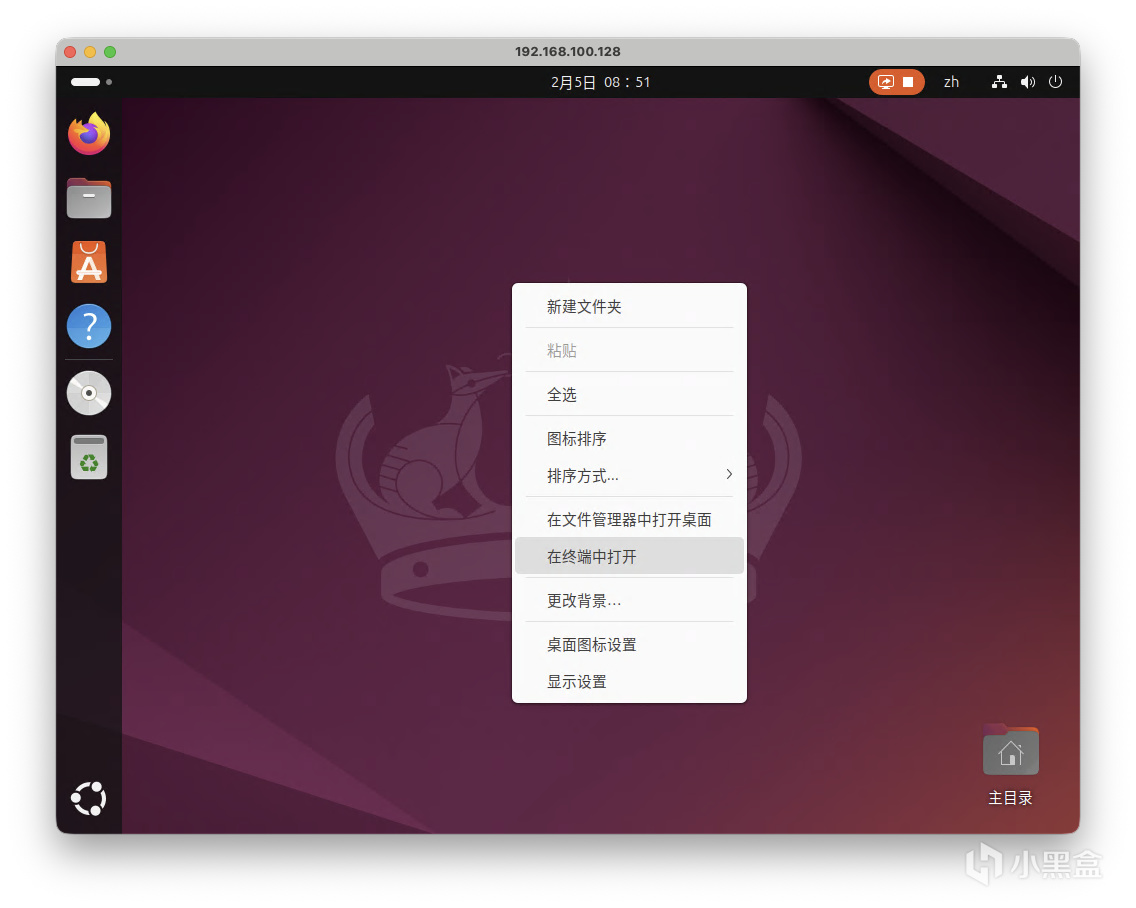Open the volume speaker icon

pyautogui.click(x=1027, y=82)
